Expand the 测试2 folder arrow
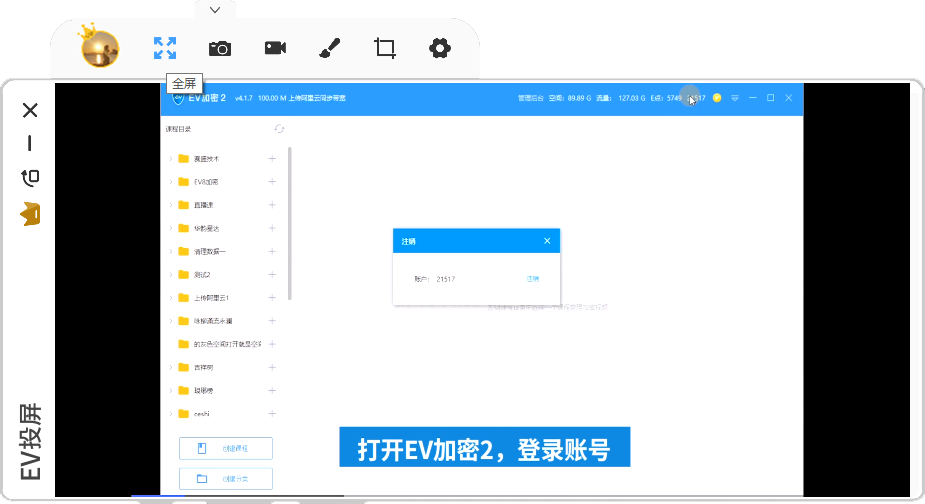This screenshot has width=925, height=504. (171, 274)
